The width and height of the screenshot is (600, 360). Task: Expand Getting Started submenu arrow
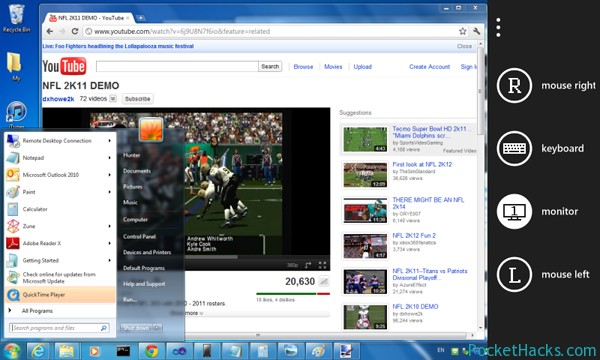click(109, 260)
